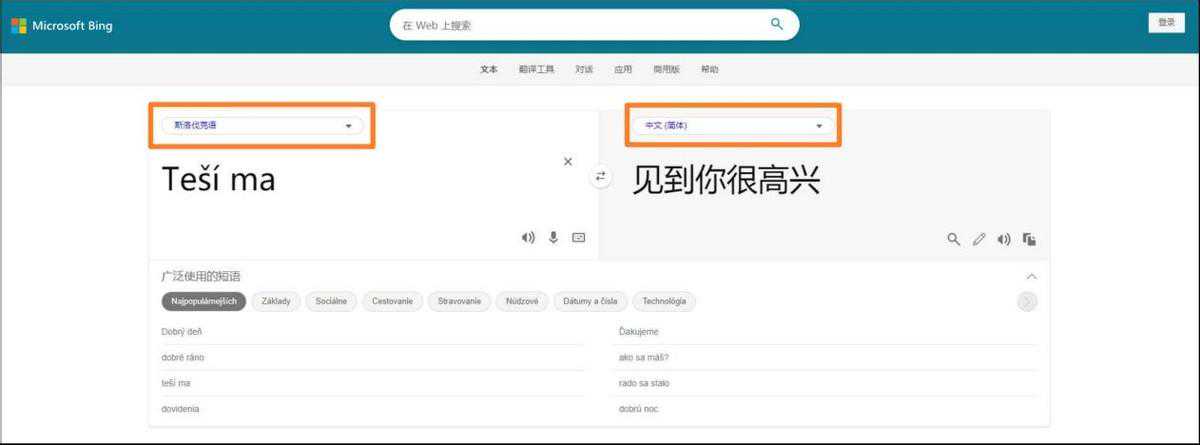Start voice input with the microphone
1200x445 pixels.
click(x=553, y=238)
